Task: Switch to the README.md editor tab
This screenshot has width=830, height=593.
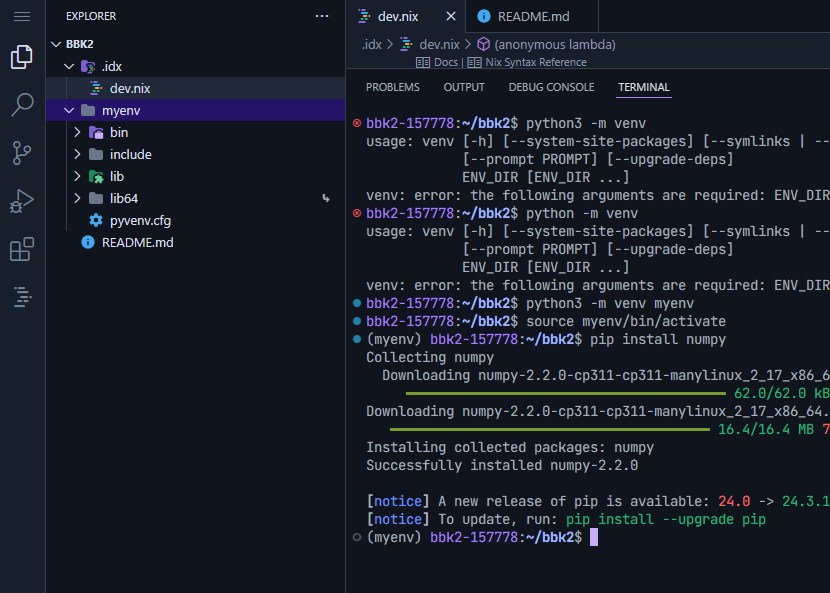Action: point(533,16)
